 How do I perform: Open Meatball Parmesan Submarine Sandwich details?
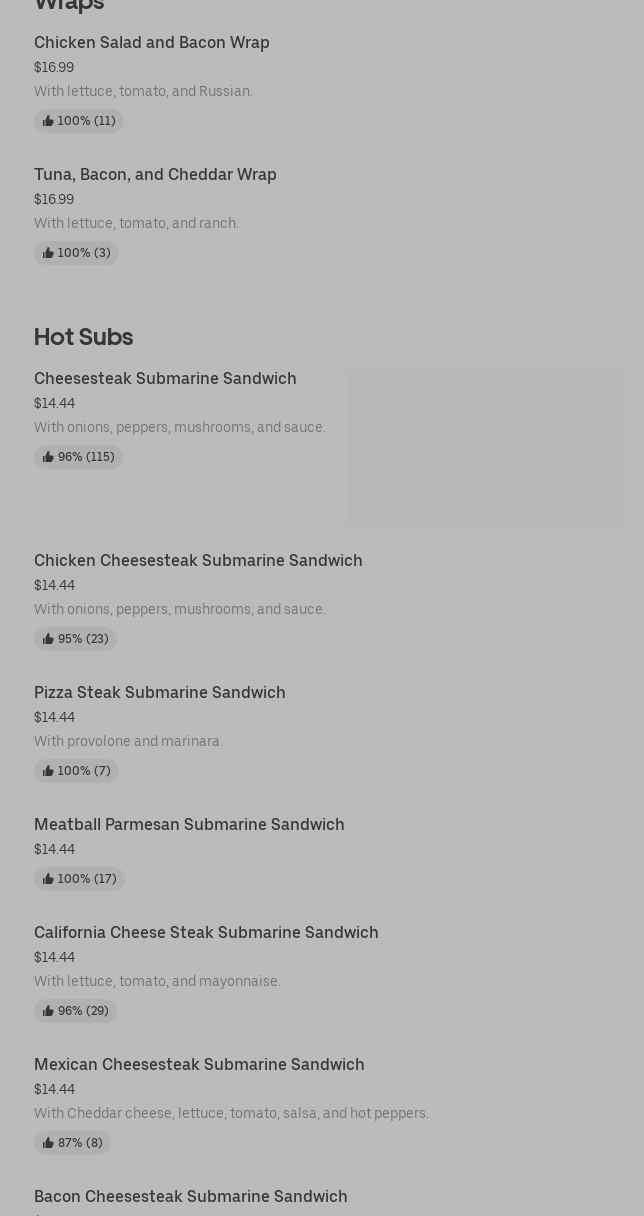[189, 825]
